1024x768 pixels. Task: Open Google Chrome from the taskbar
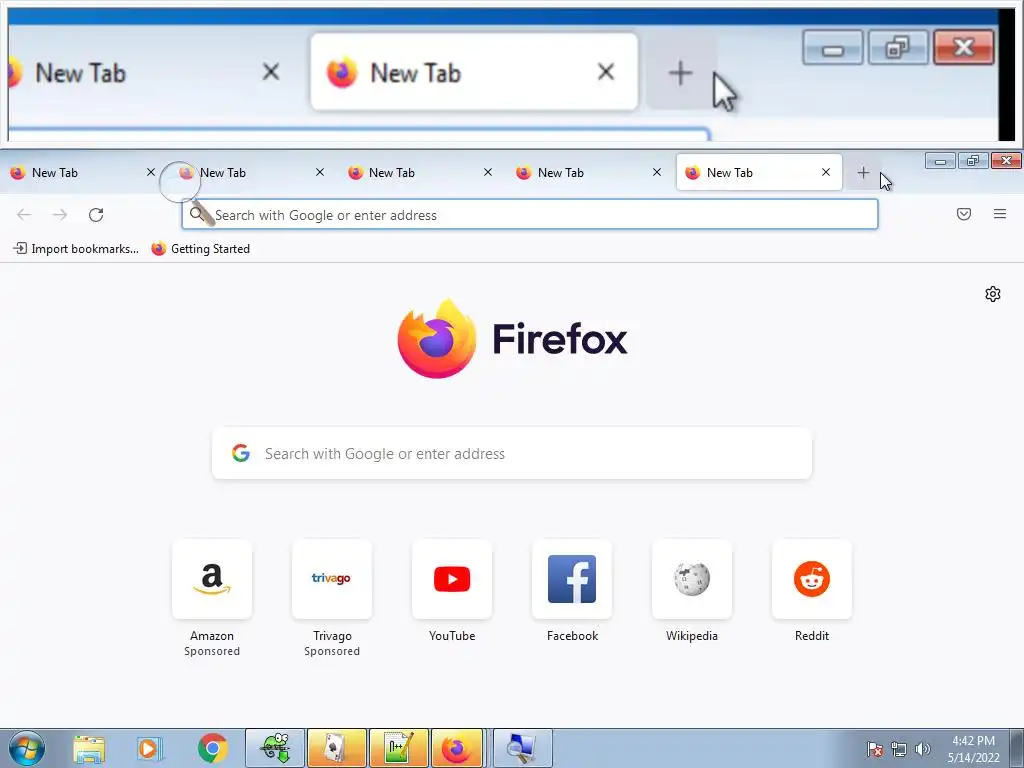pos(212,748)
